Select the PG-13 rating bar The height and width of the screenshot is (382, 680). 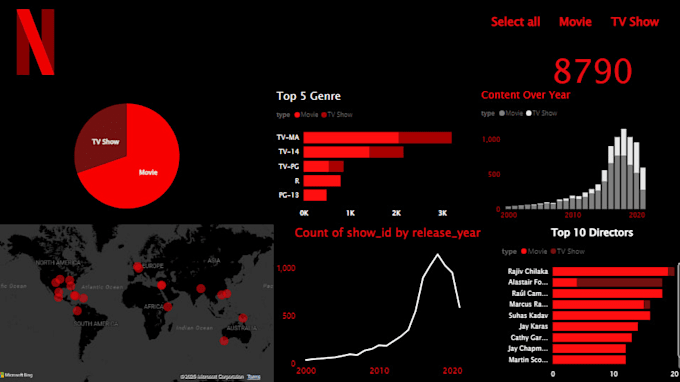coord(315,195)
